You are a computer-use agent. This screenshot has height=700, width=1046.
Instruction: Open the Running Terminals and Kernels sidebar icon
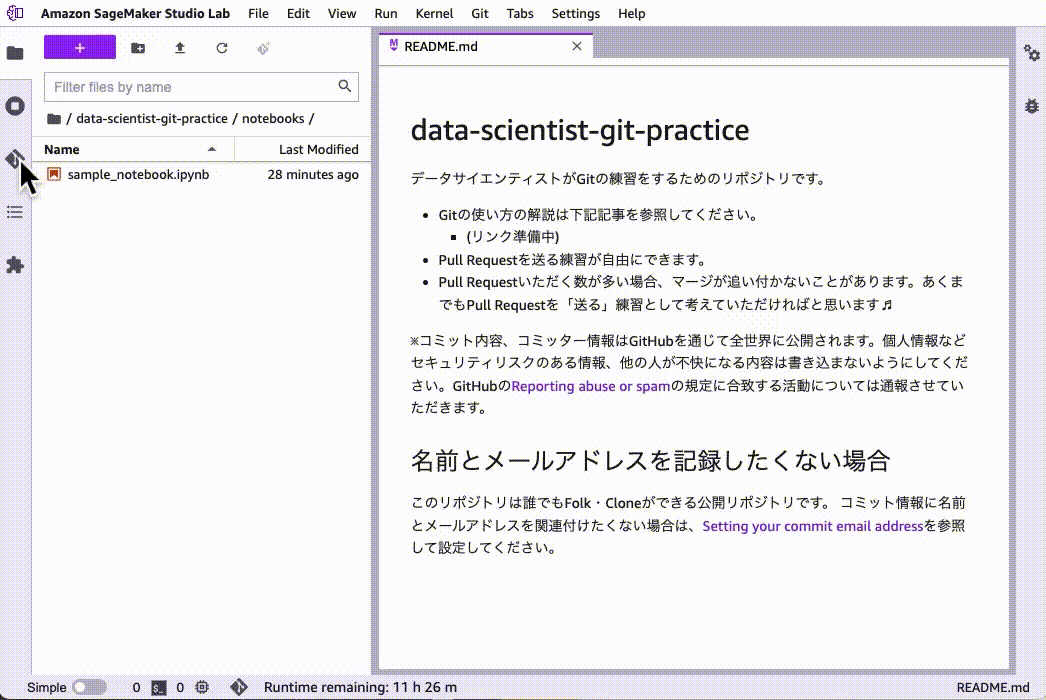pyautogui.click(x=15, y=105)
